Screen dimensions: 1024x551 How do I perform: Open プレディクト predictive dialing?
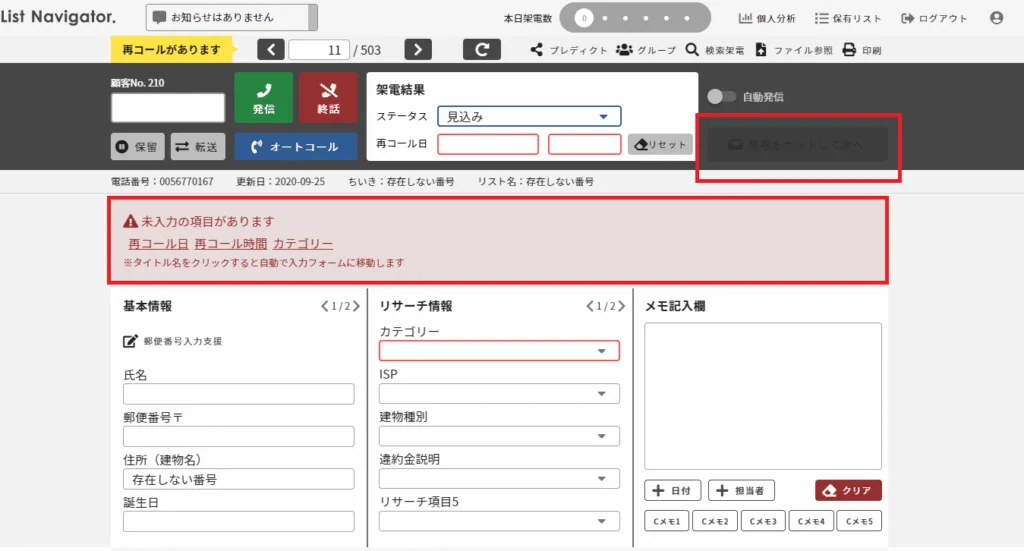coord(568,50)
